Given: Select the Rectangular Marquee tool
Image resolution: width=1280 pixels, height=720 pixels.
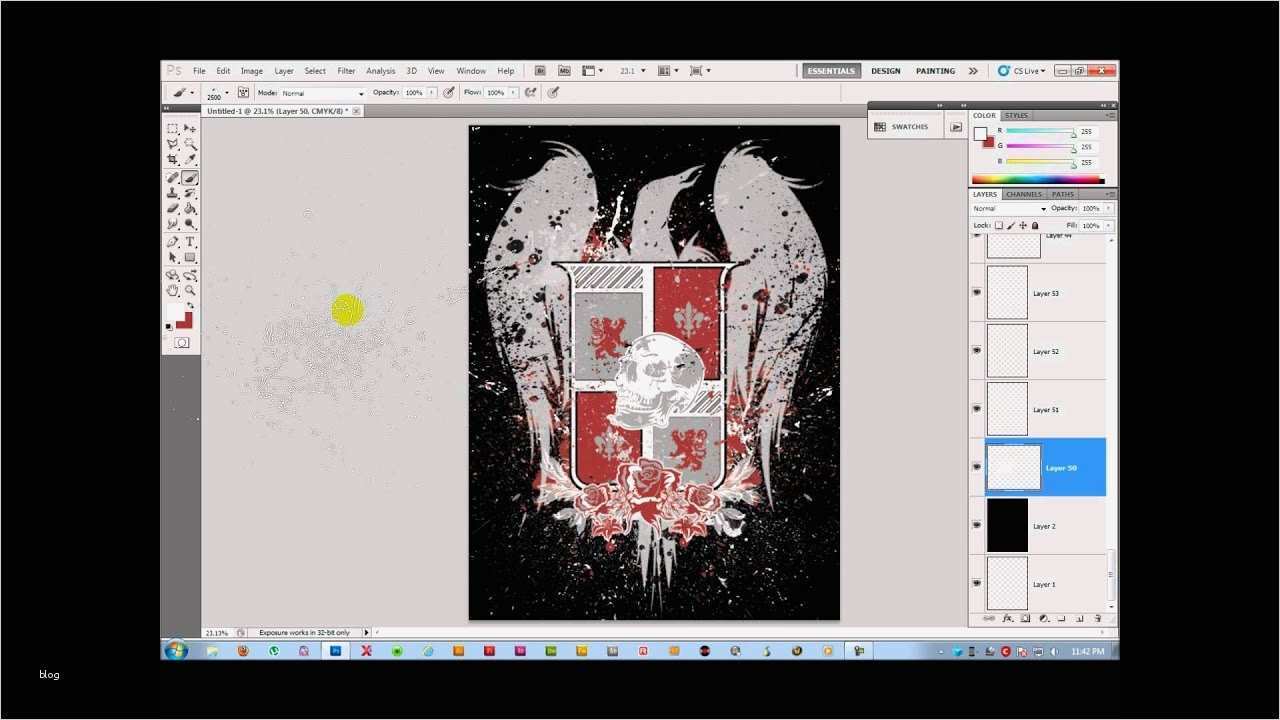Looking at the screenshot, I should coord(173,128).
